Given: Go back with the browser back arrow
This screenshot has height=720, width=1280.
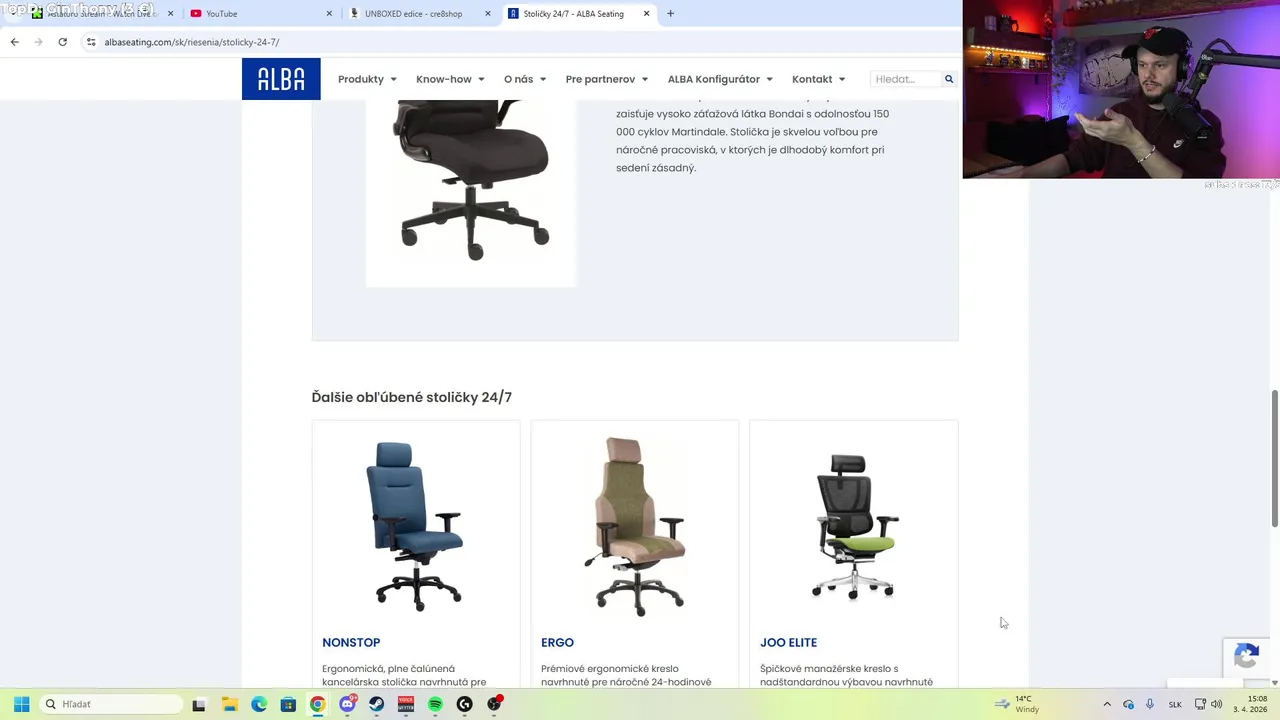Looking at the screenshot, I should [14, 42].
